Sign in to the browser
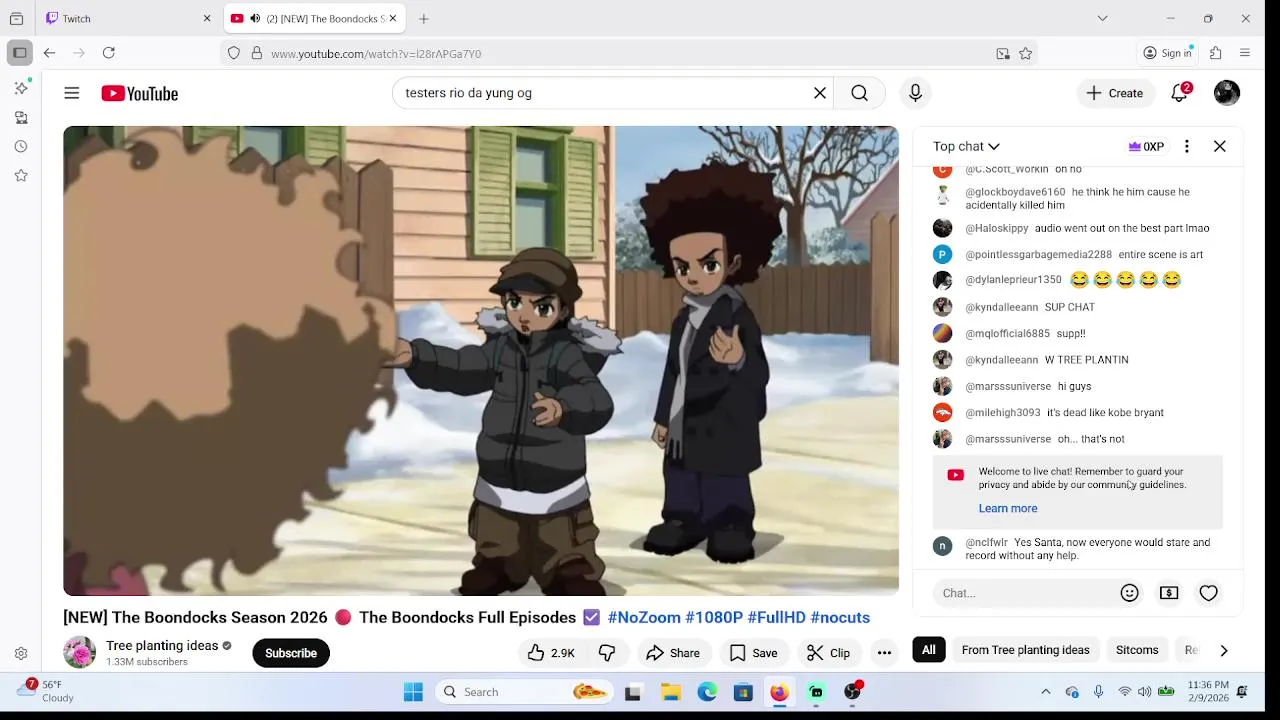1280x720 pixels. 1168,53
